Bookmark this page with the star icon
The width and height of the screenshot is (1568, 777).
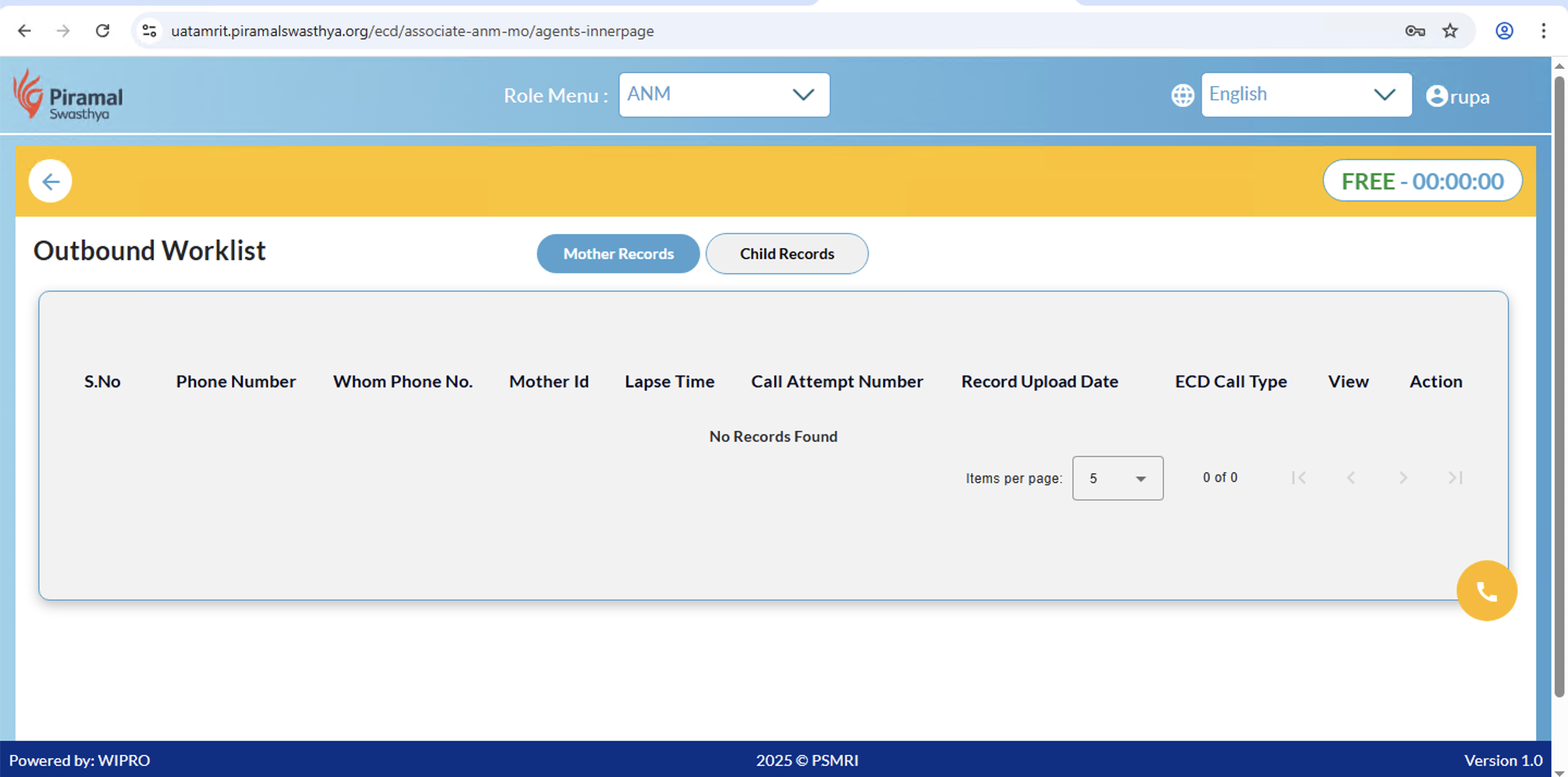tap(1450, 30)
